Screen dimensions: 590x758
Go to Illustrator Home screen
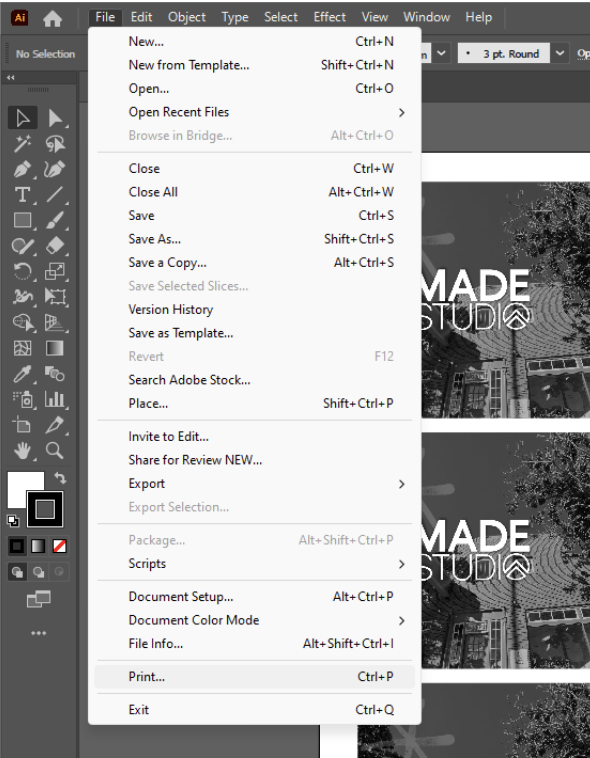click(x=52, y=18)
